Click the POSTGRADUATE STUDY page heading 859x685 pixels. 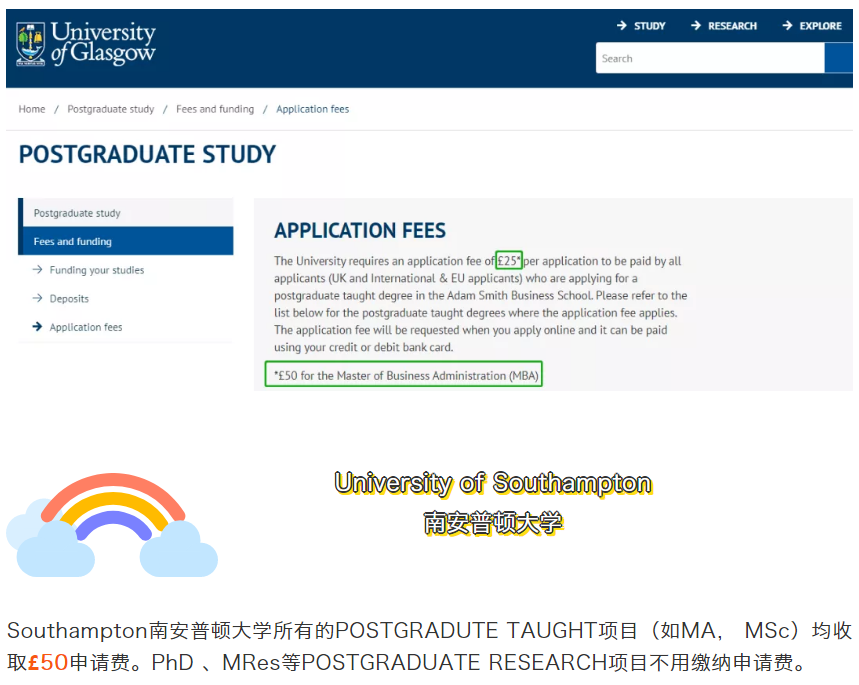(x=147, y=154)
